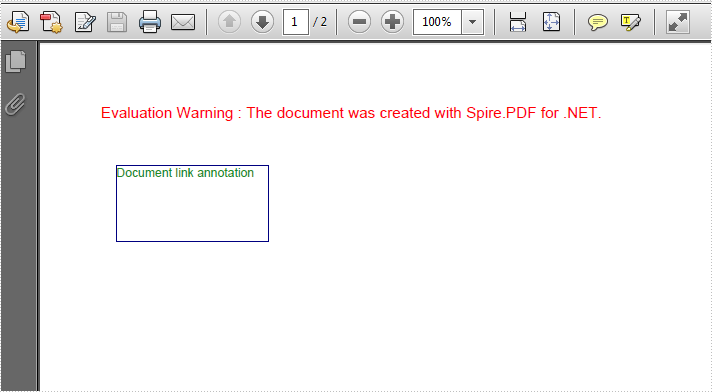Open the Page Thumbnails panel
The image size is (712, 392).
click(x=16, y=61)
